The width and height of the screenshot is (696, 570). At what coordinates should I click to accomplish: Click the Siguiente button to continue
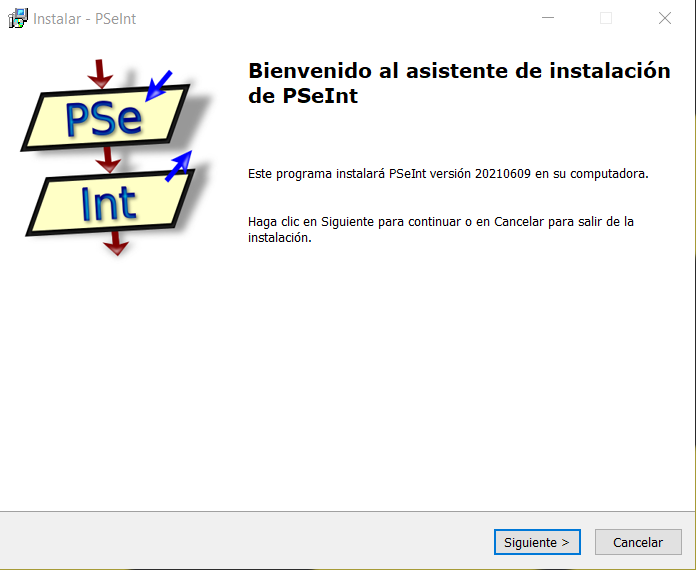[537, 542]
